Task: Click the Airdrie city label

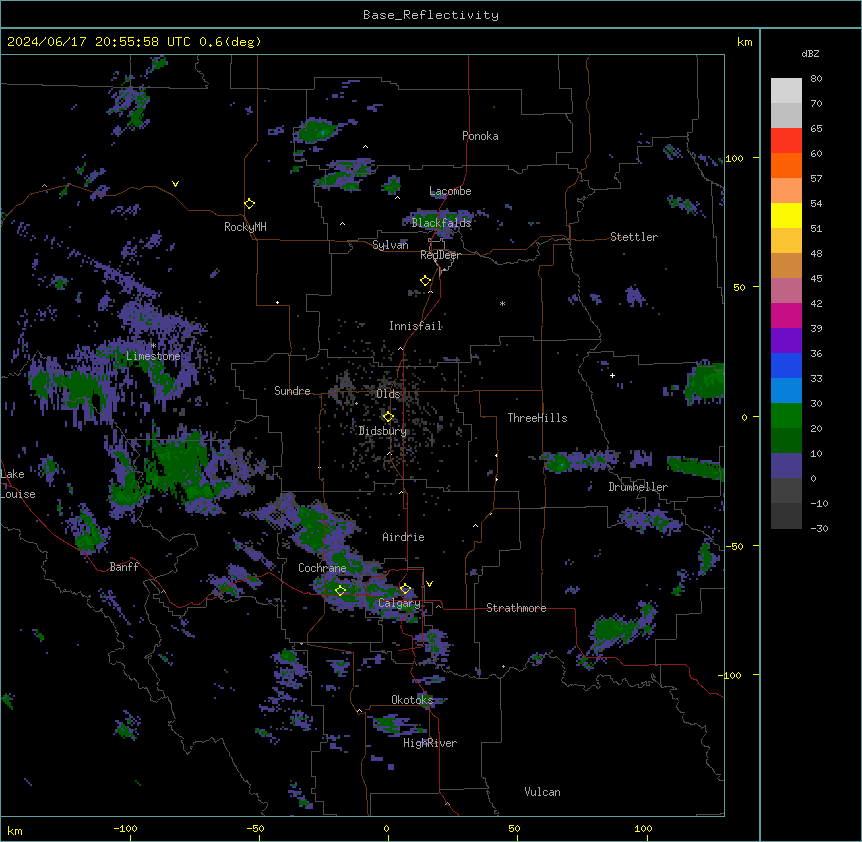Action: 404,537
